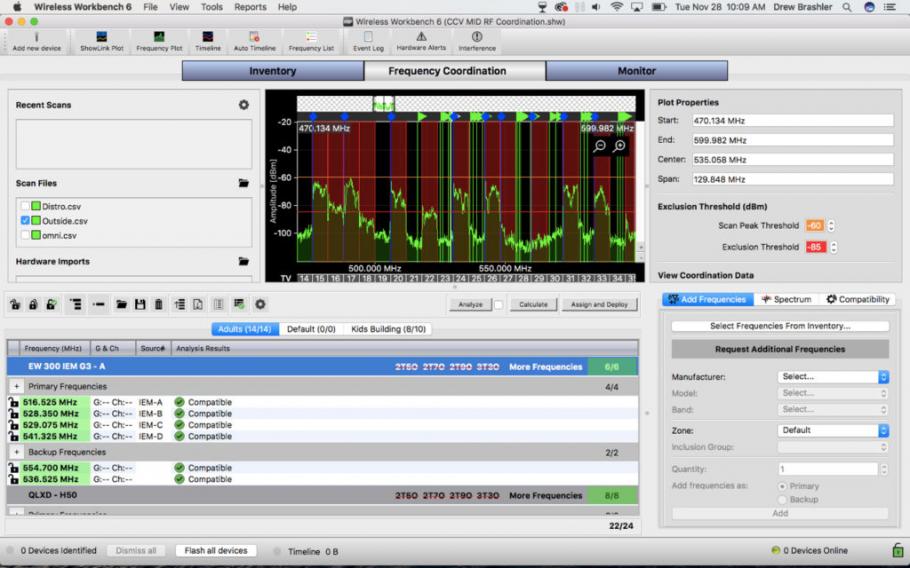This screenshot has height=568, width=910.
Task: Click the Start frequency field
Action: (x=792, y=121)
